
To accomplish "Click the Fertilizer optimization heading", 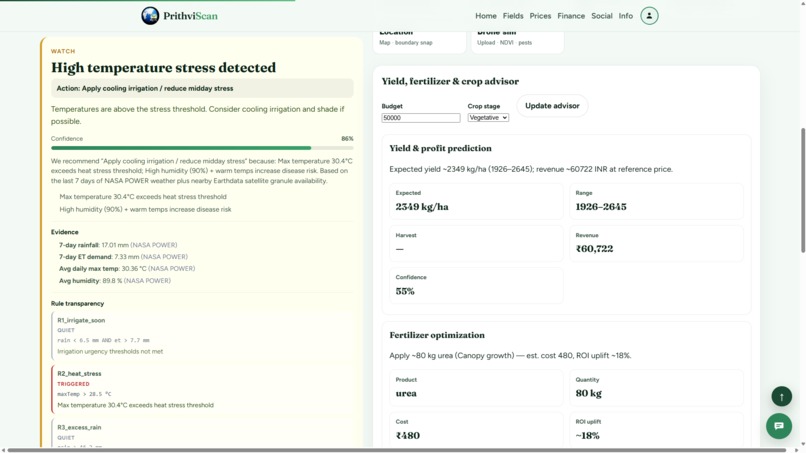I will [437, 335].
